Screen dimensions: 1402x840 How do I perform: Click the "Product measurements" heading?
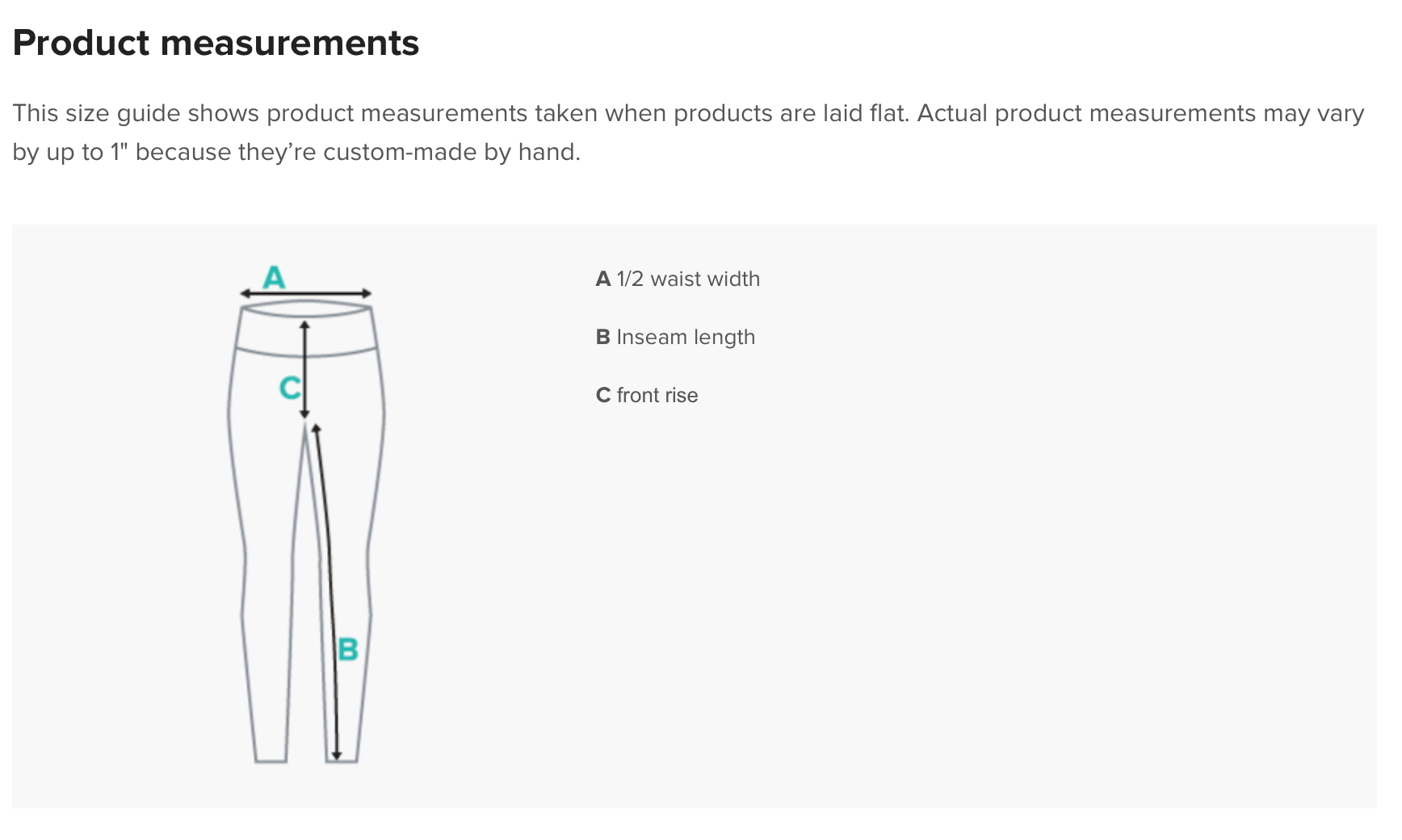(x=216, y=43)
